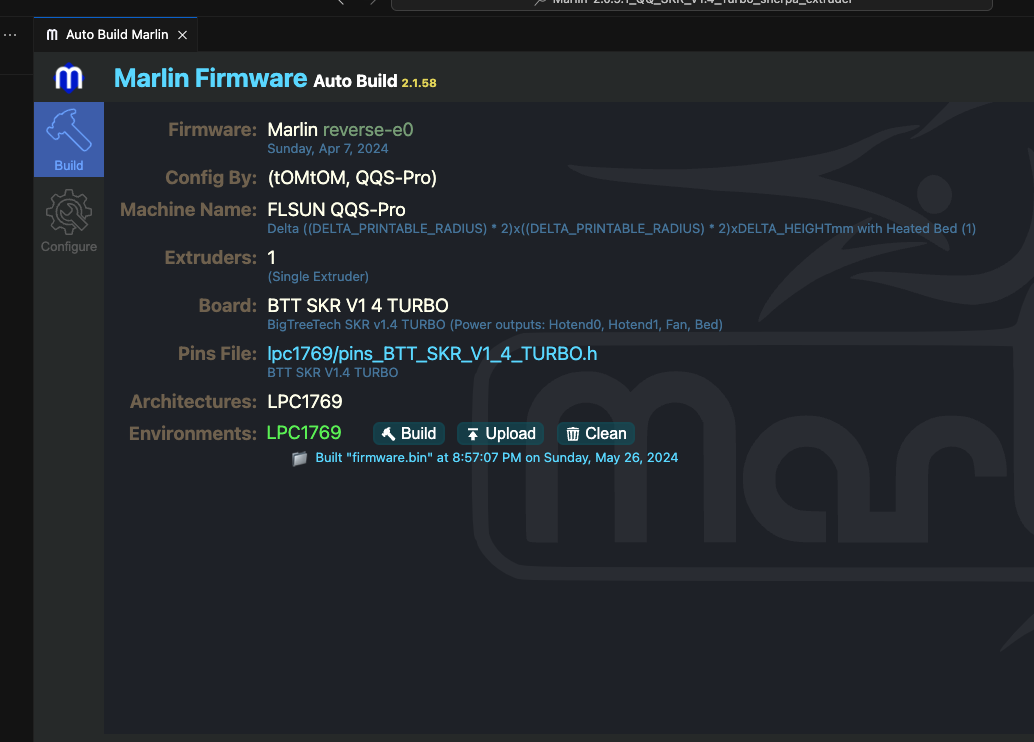This screenshot has height=742, width=1034.
Task: Clean the LPC1769 build
Action: (x=596, y=433)
